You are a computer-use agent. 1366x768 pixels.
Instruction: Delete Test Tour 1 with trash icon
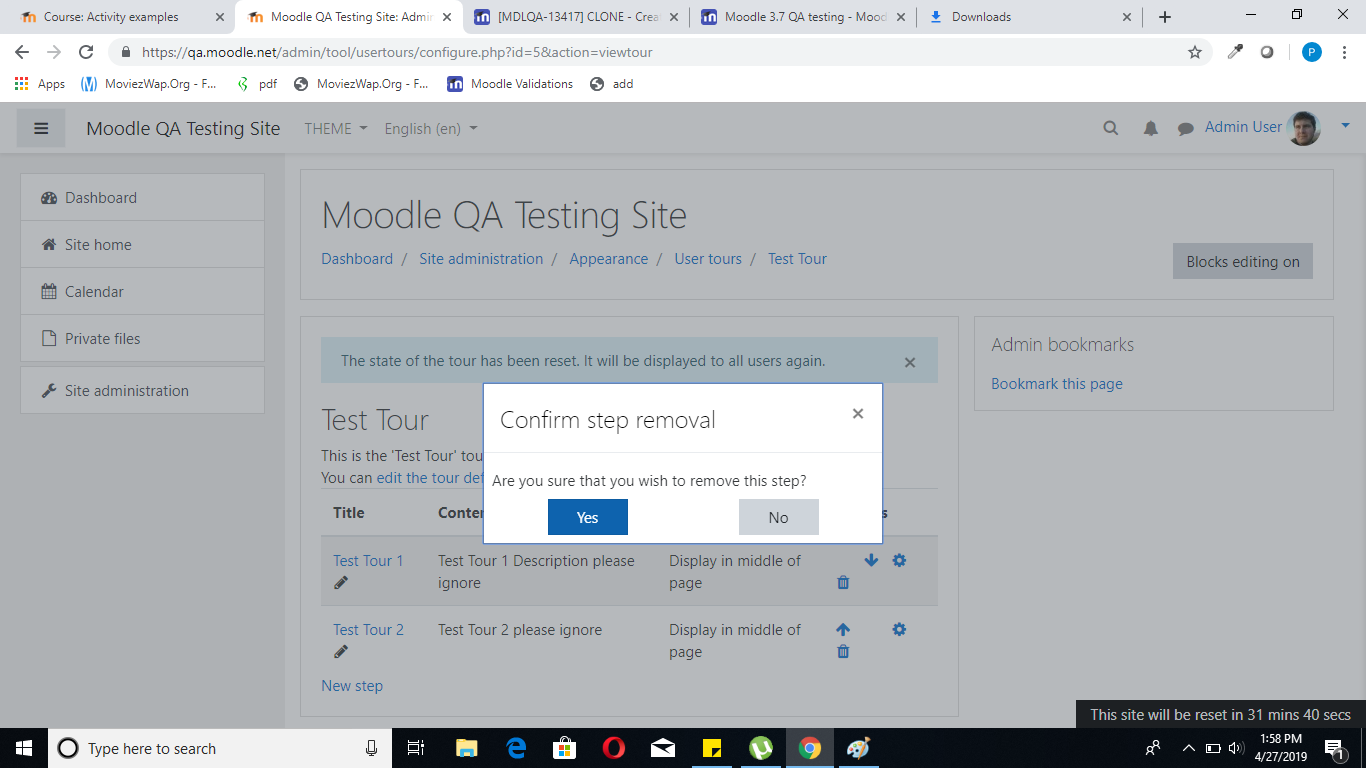coord(843,582)
